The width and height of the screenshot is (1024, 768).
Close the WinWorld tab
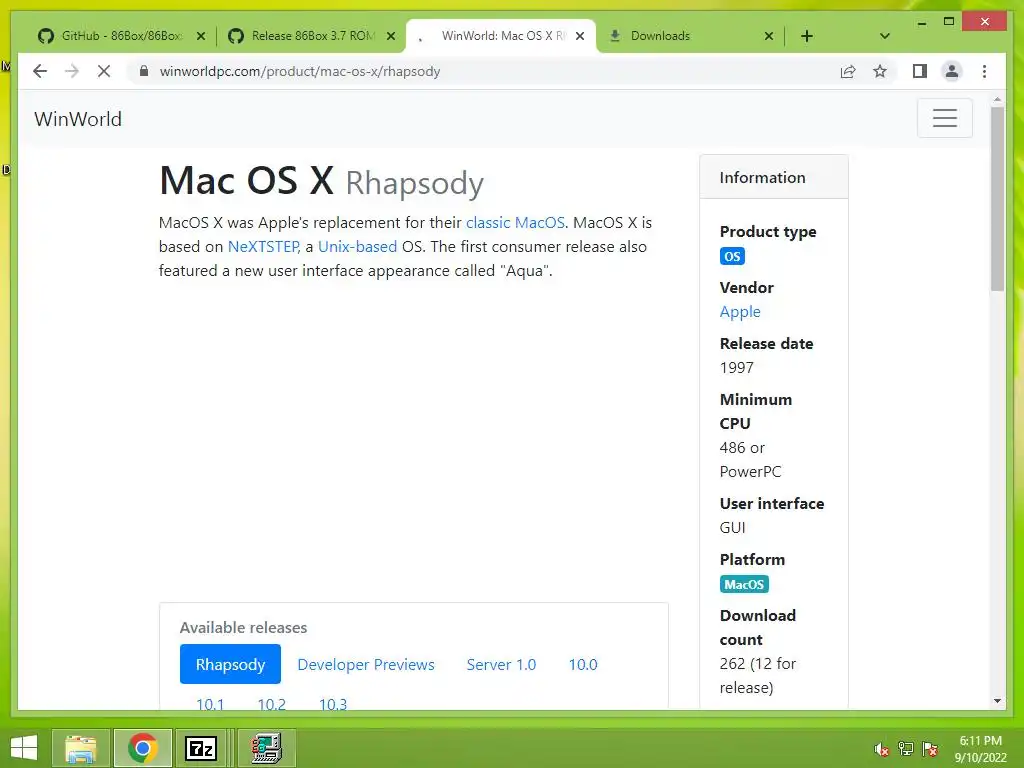point(580,36)
